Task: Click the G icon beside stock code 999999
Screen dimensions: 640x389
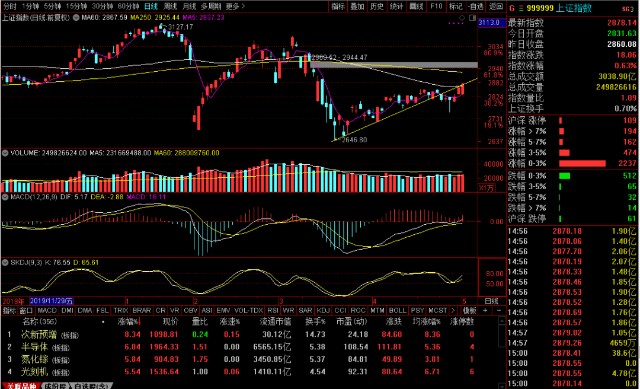Action: pyautogui.click(x=512, y=8)
